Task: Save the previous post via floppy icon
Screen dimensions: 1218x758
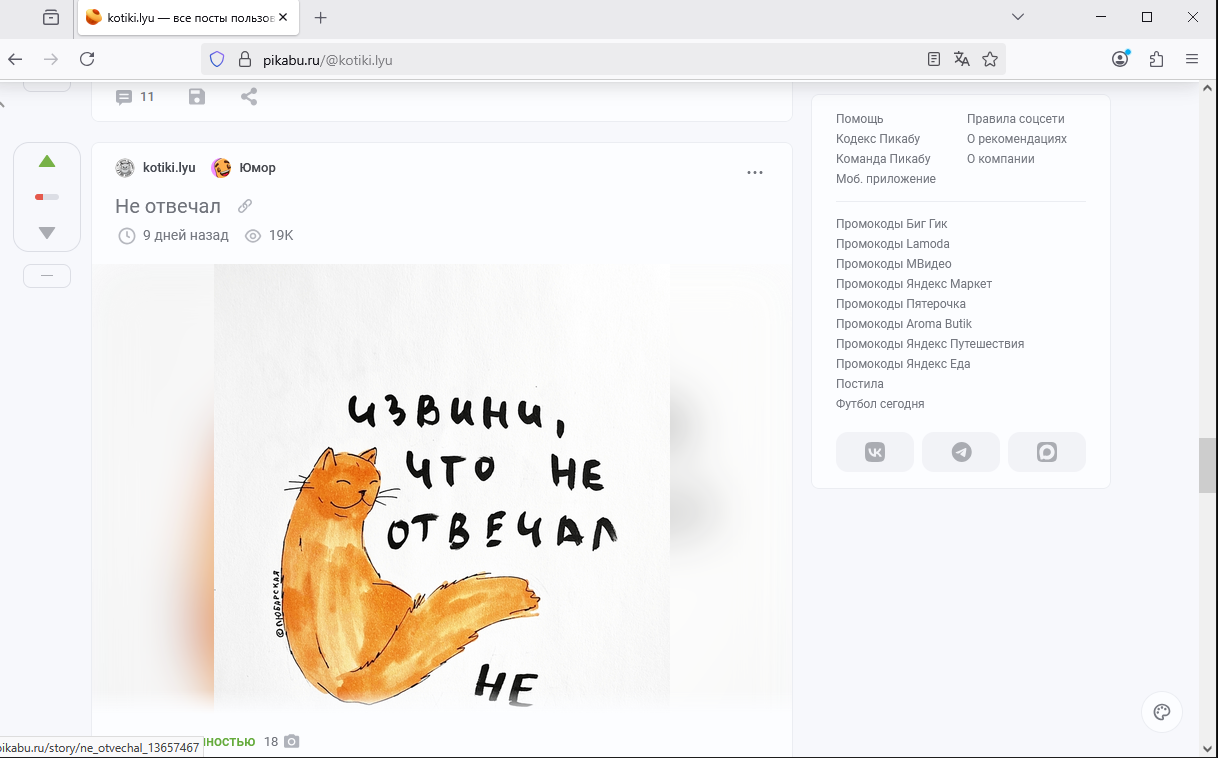Action: coord(197,97)
